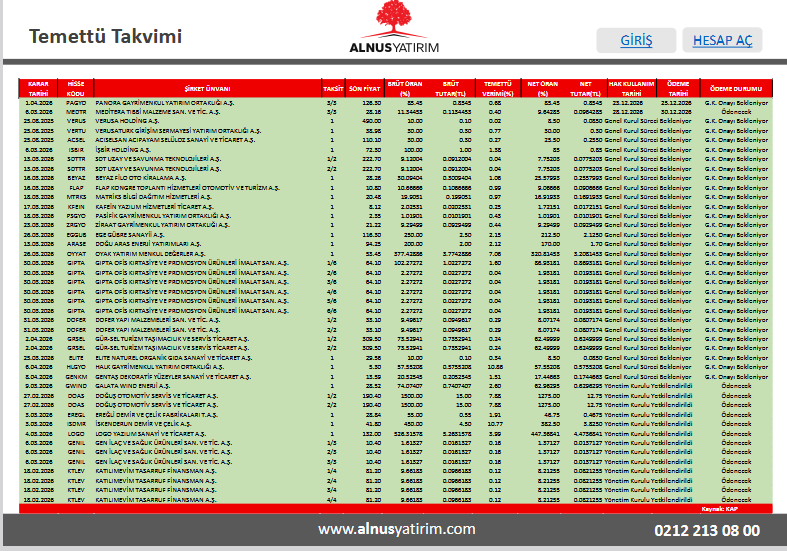Select the TEMETTÜ VERİMİ(%) column header

[493, 88]
